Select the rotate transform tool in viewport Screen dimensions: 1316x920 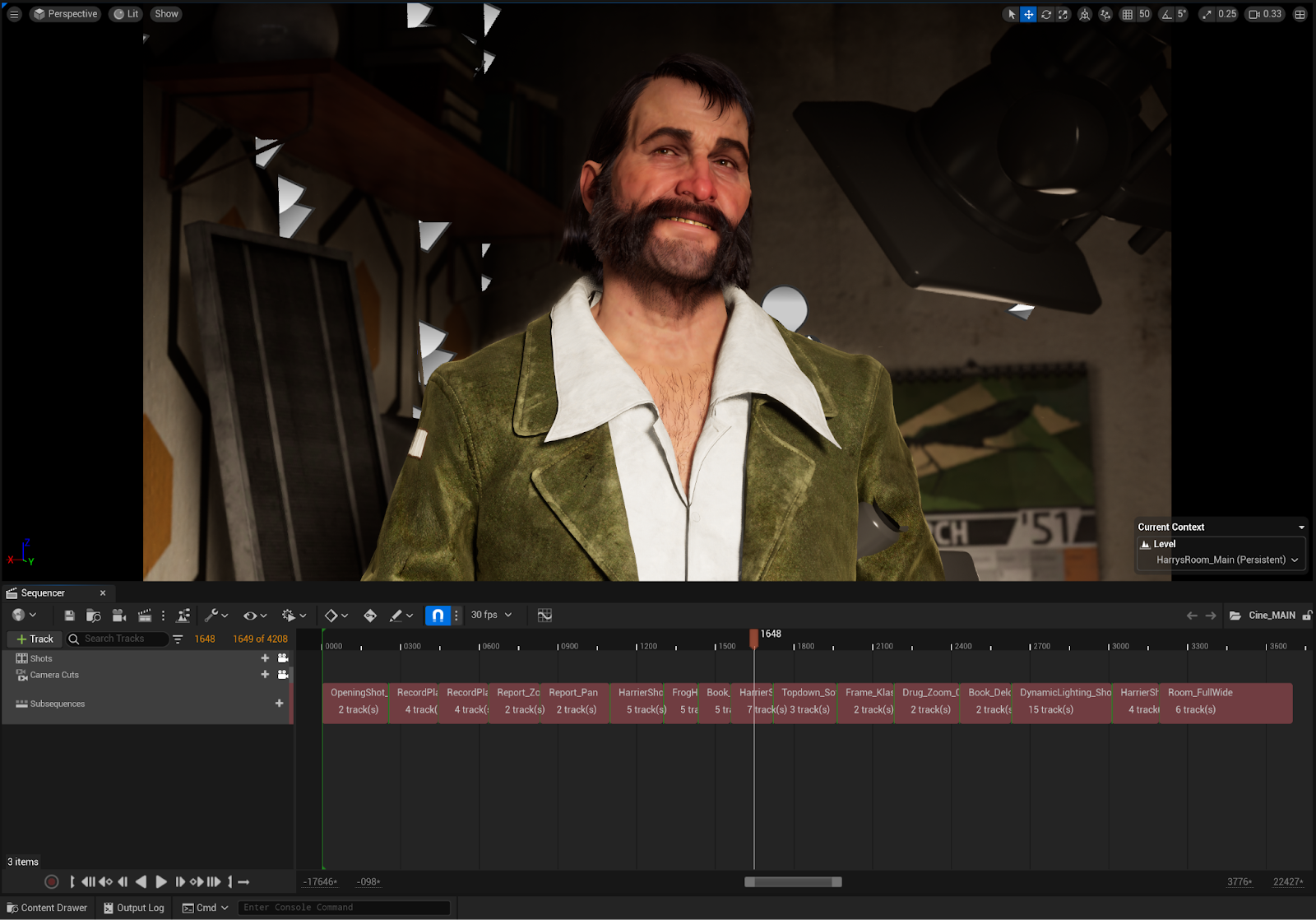pyautogui.click(x=1046, y=14)
